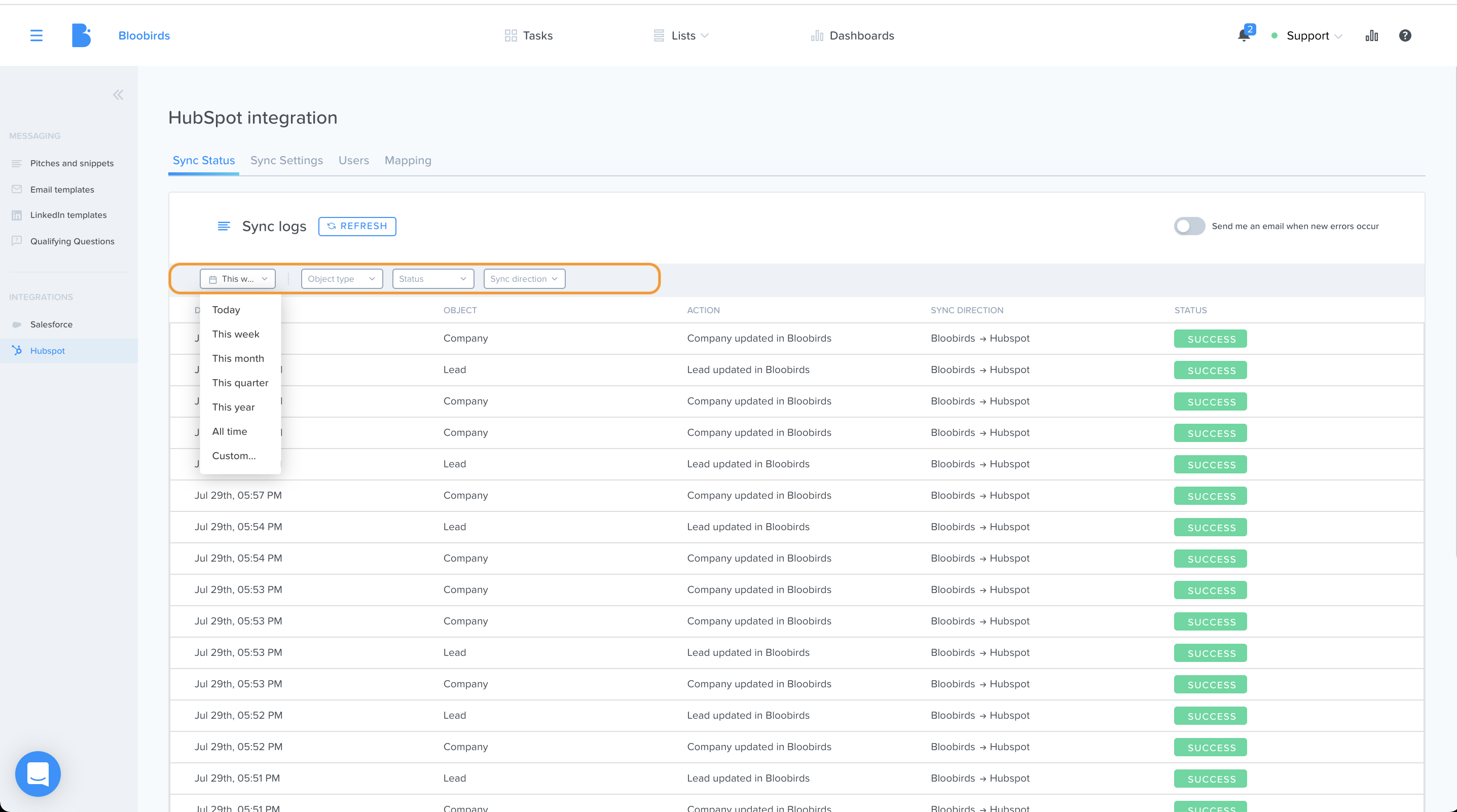1457x812 pixels.
Task: Open the chat support bubble
Action: tap(38, 773)
